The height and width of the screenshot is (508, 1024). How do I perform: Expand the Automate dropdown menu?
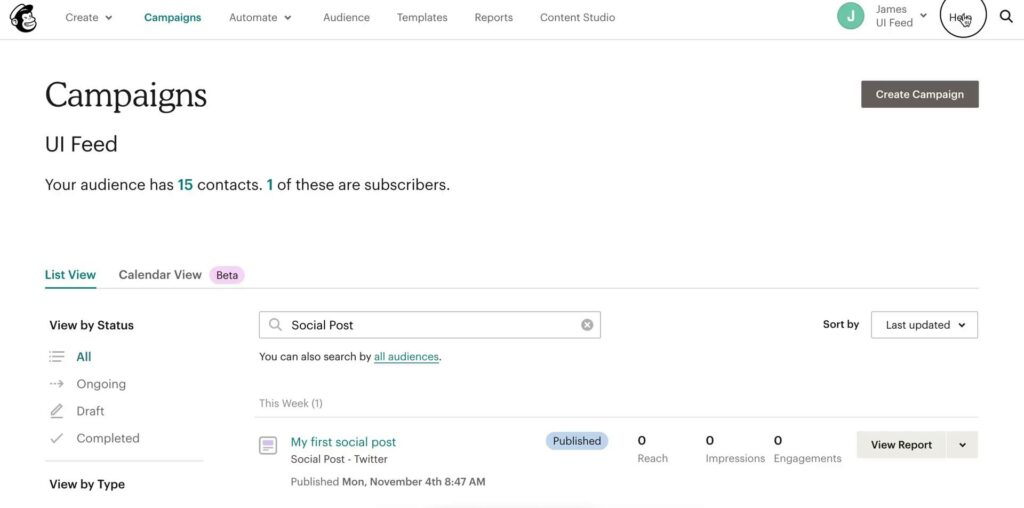[x=260, y=17]
